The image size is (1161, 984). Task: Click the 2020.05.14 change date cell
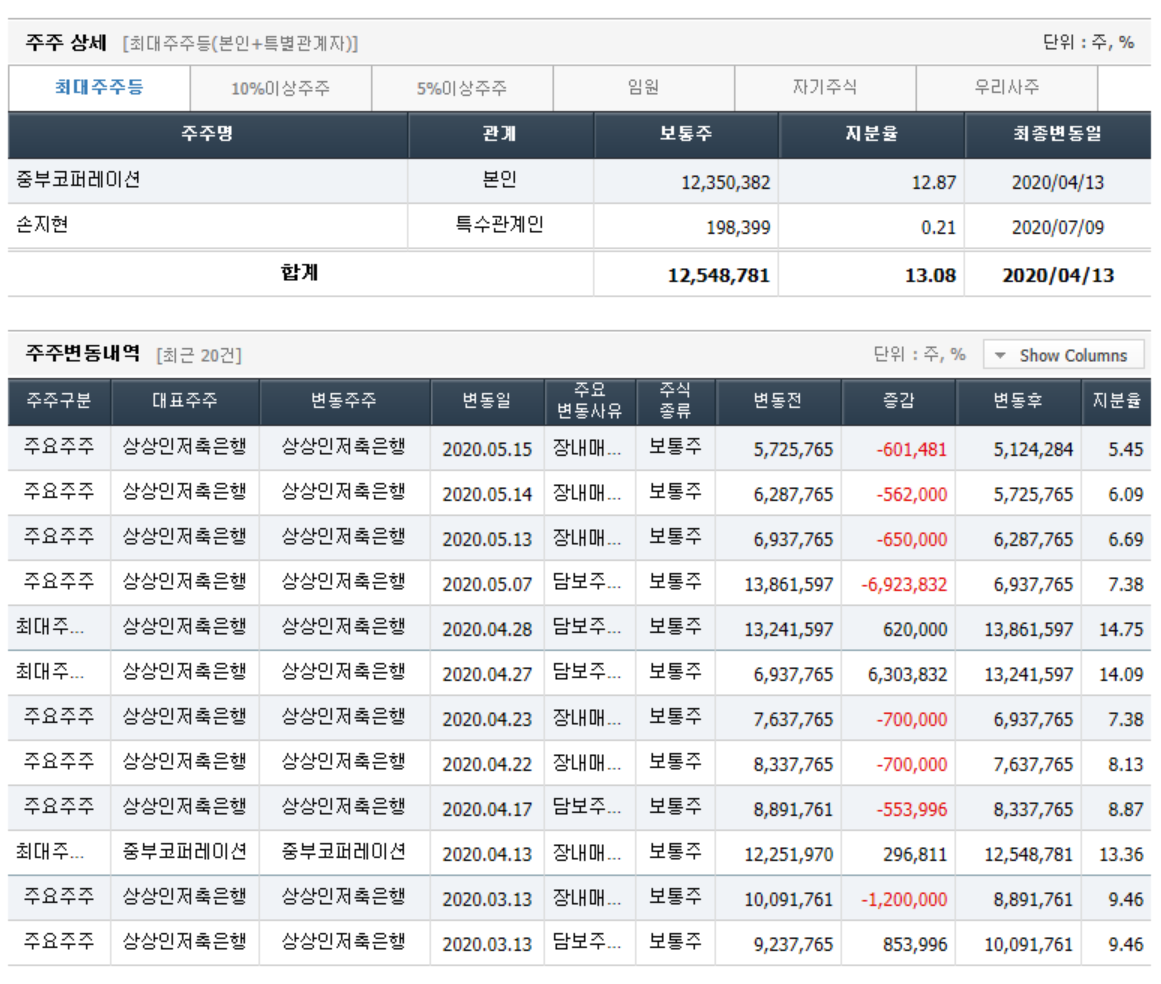tap(487, 495)
